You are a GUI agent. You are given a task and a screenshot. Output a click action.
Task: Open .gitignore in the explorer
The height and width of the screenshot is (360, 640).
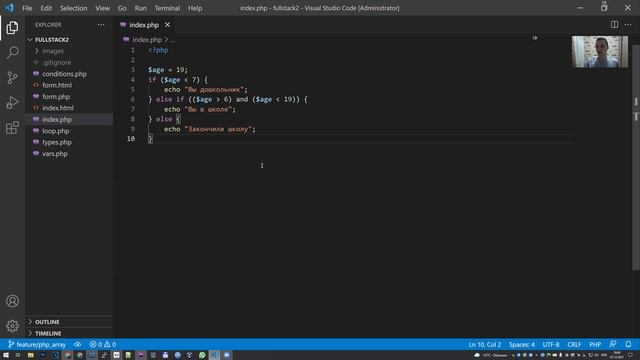57,62
